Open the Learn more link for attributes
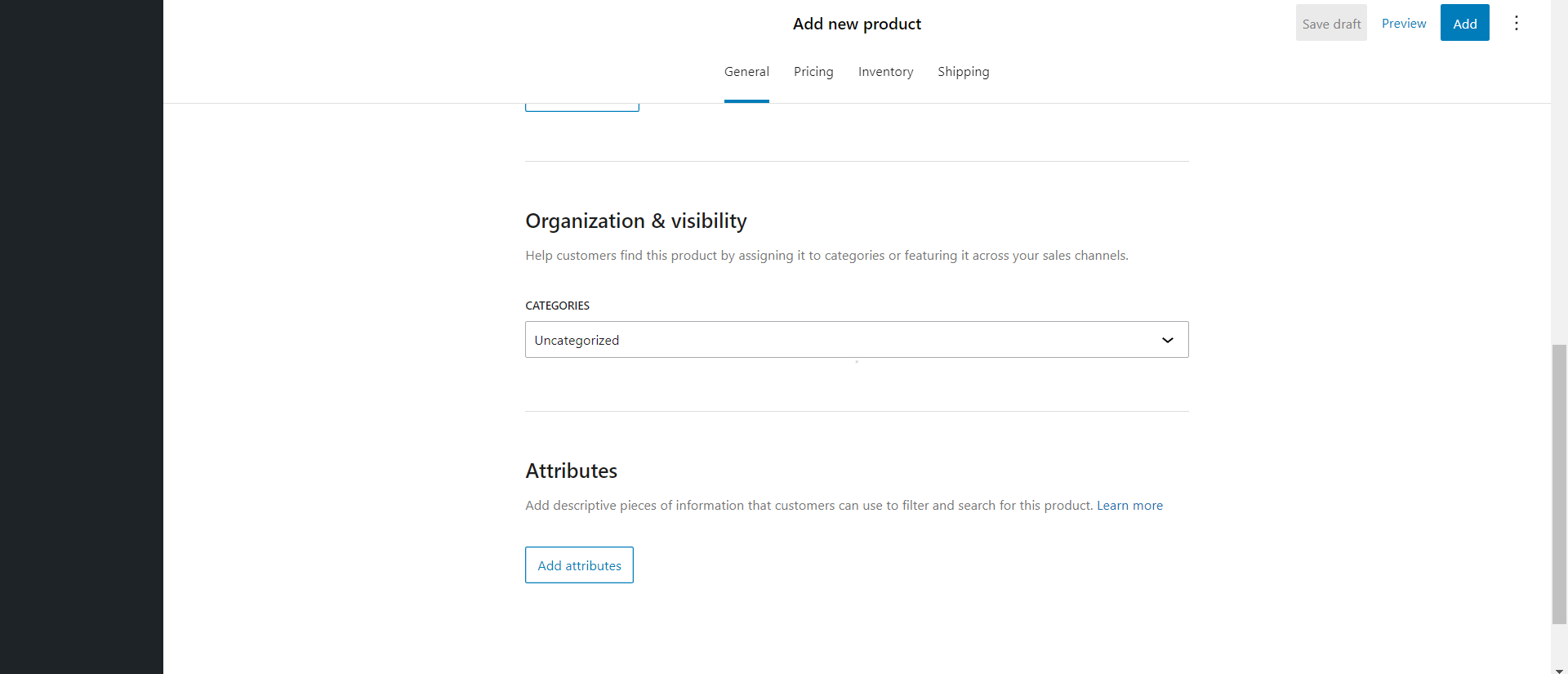 tap(1129, 506)
